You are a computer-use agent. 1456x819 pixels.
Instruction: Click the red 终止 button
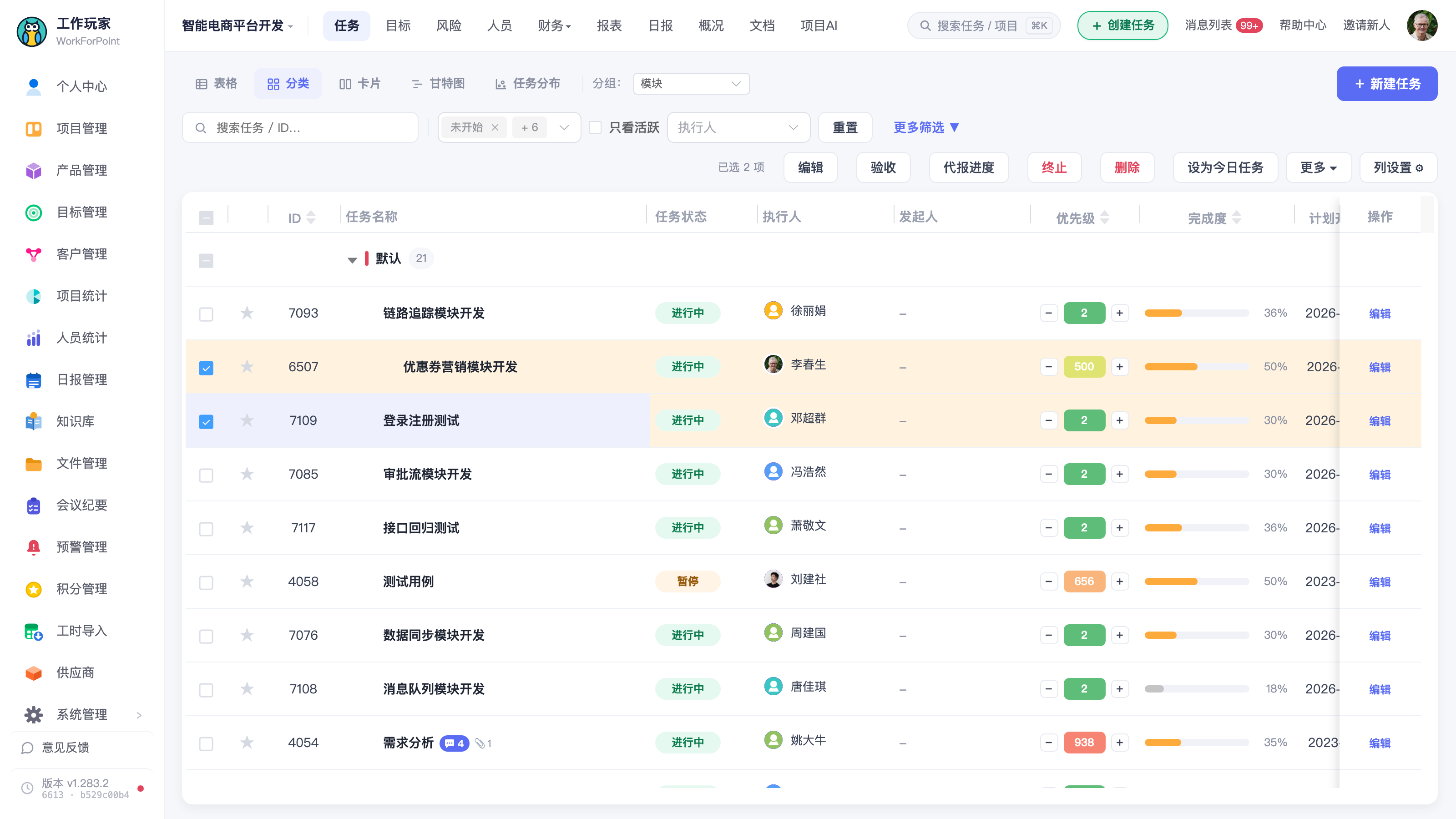[1054, 167]
